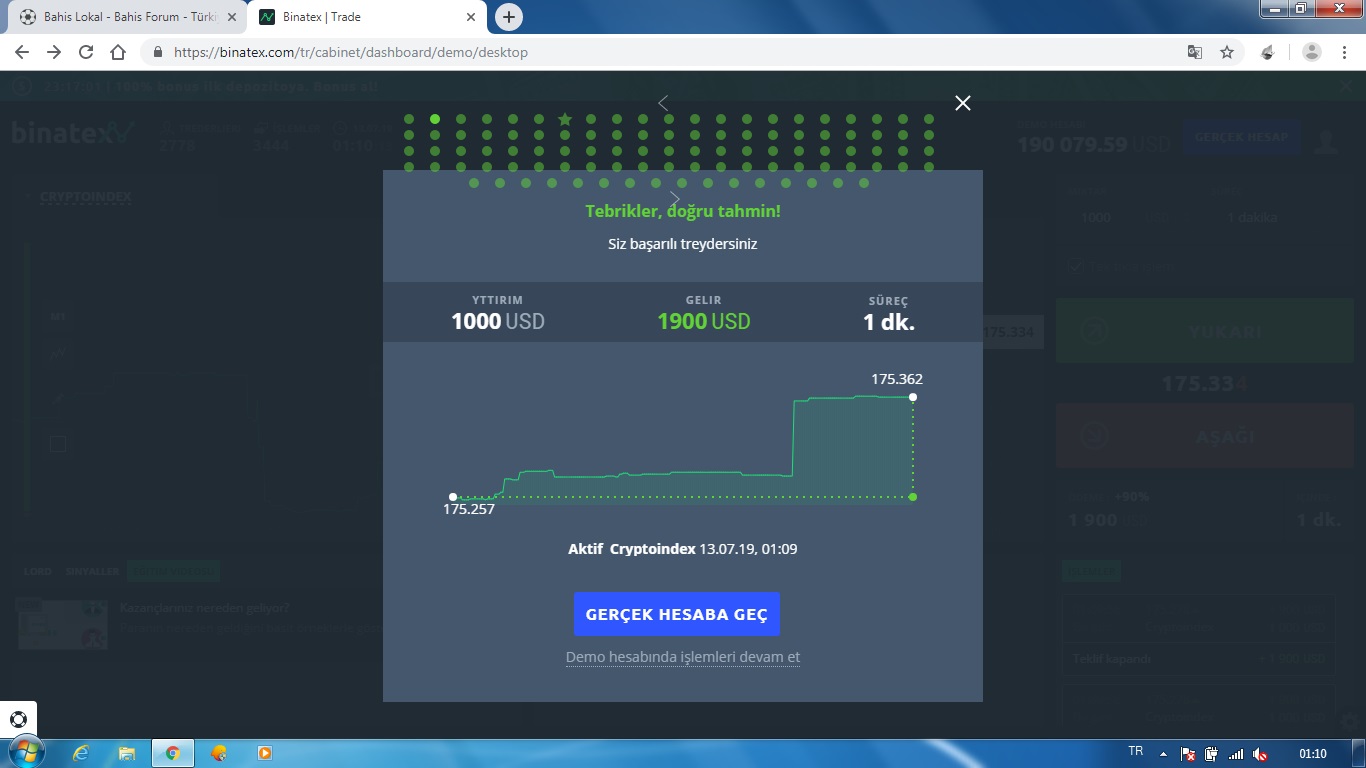Screen dimensions: 1366x768
Task: Show hidden tray icons arrow
Action: pyautogui.click(x=1163, y=753)
